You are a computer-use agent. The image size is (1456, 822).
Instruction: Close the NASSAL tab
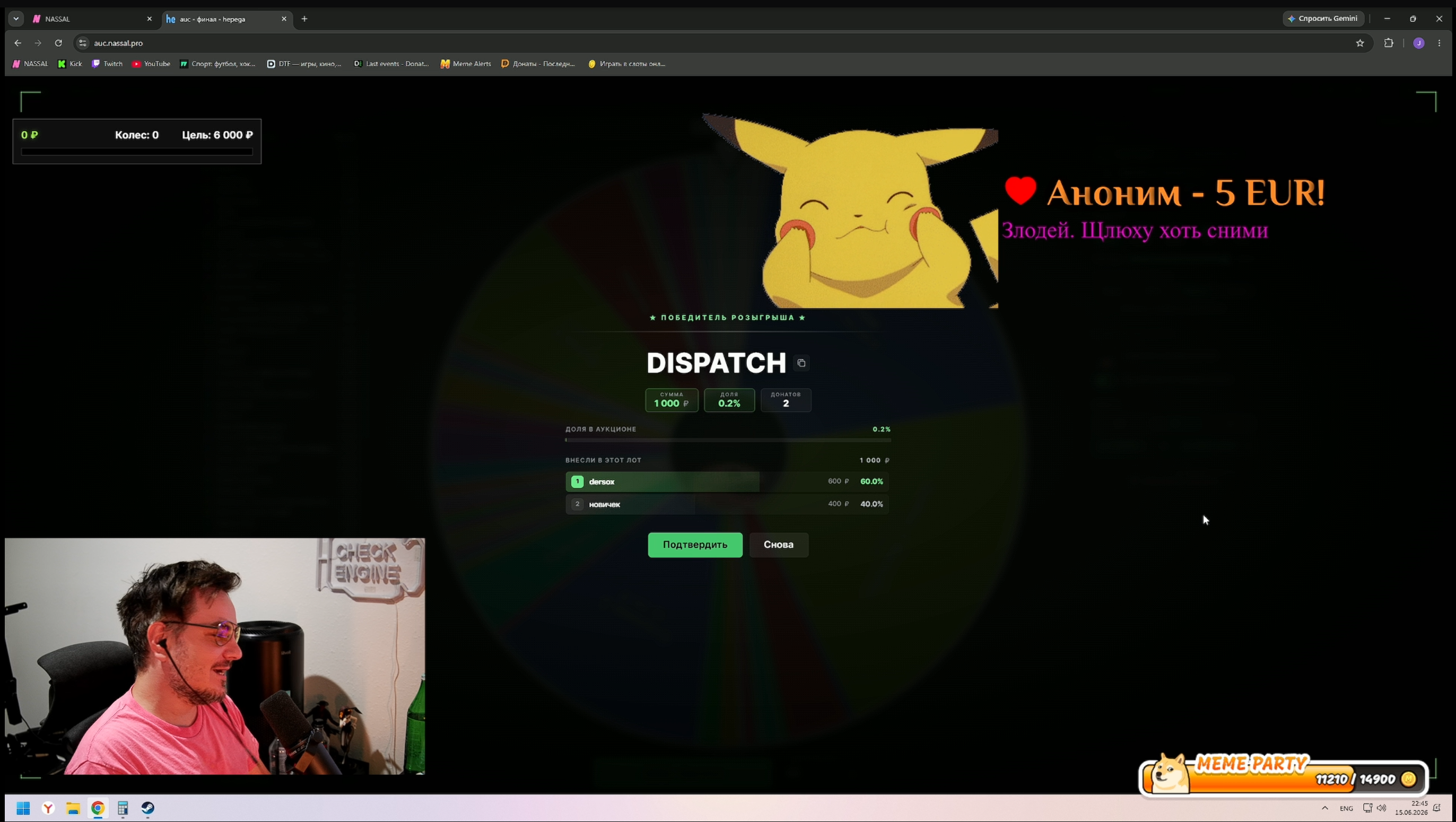click(x=149, y=19)
